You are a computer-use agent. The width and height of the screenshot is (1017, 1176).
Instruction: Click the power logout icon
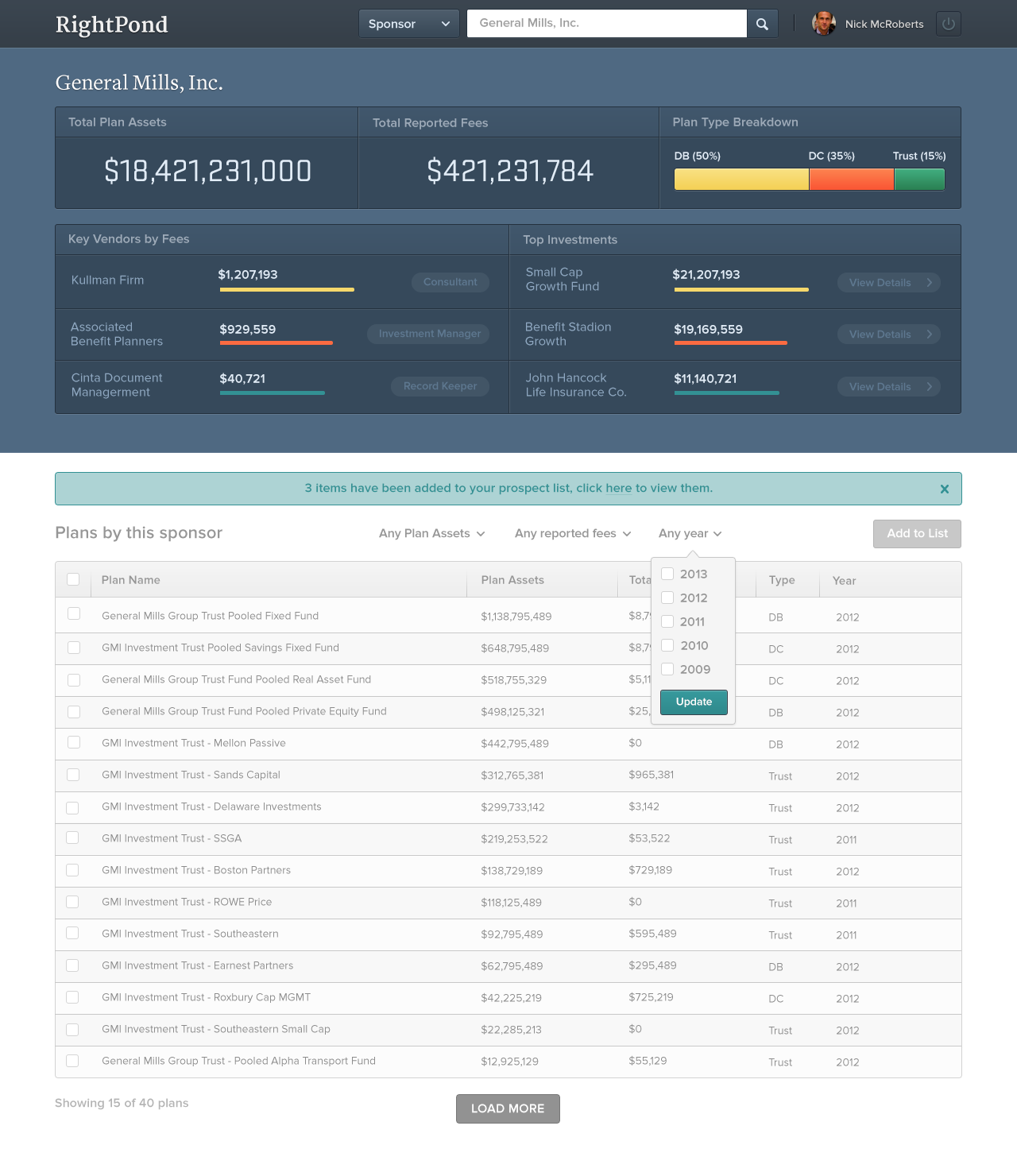[948, 24]
